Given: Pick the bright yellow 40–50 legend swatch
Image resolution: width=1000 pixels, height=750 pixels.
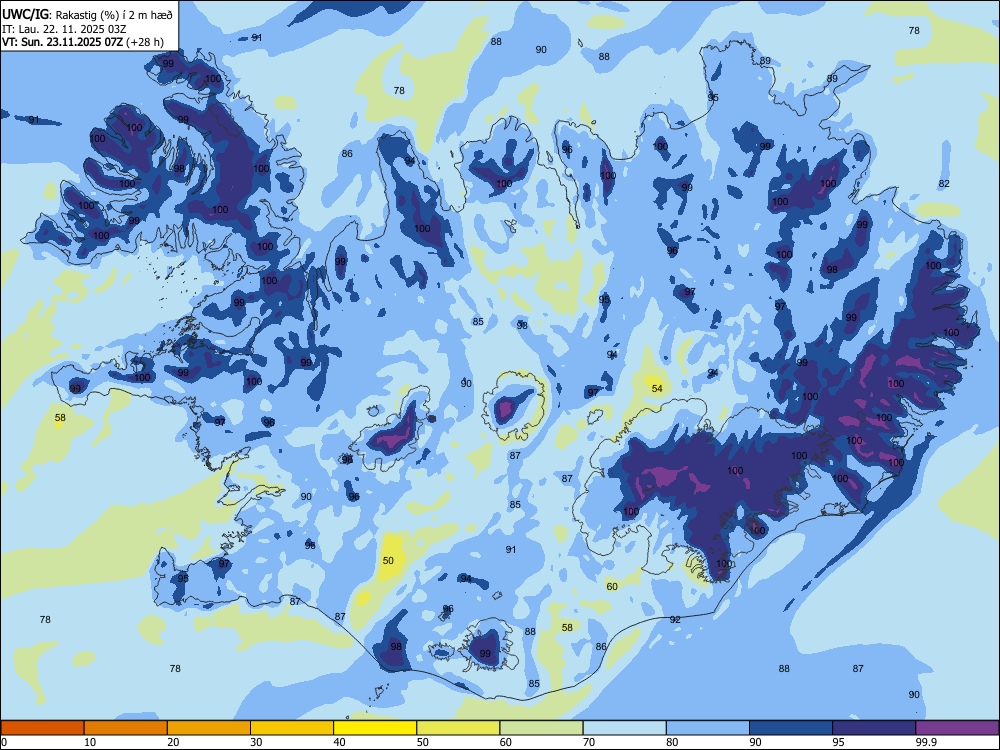Looking at the screenshot, I should click(375, 728).
